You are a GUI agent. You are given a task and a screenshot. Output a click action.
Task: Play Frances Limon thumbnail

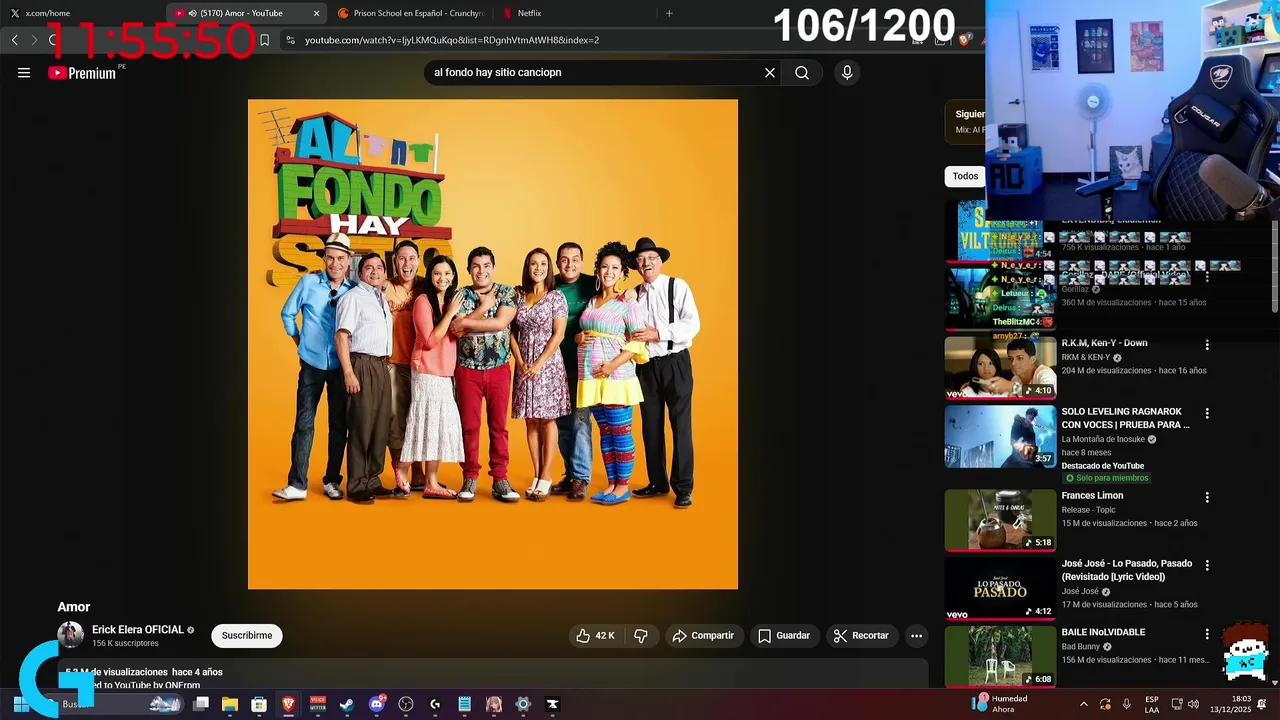click(x=1000, y=520)
